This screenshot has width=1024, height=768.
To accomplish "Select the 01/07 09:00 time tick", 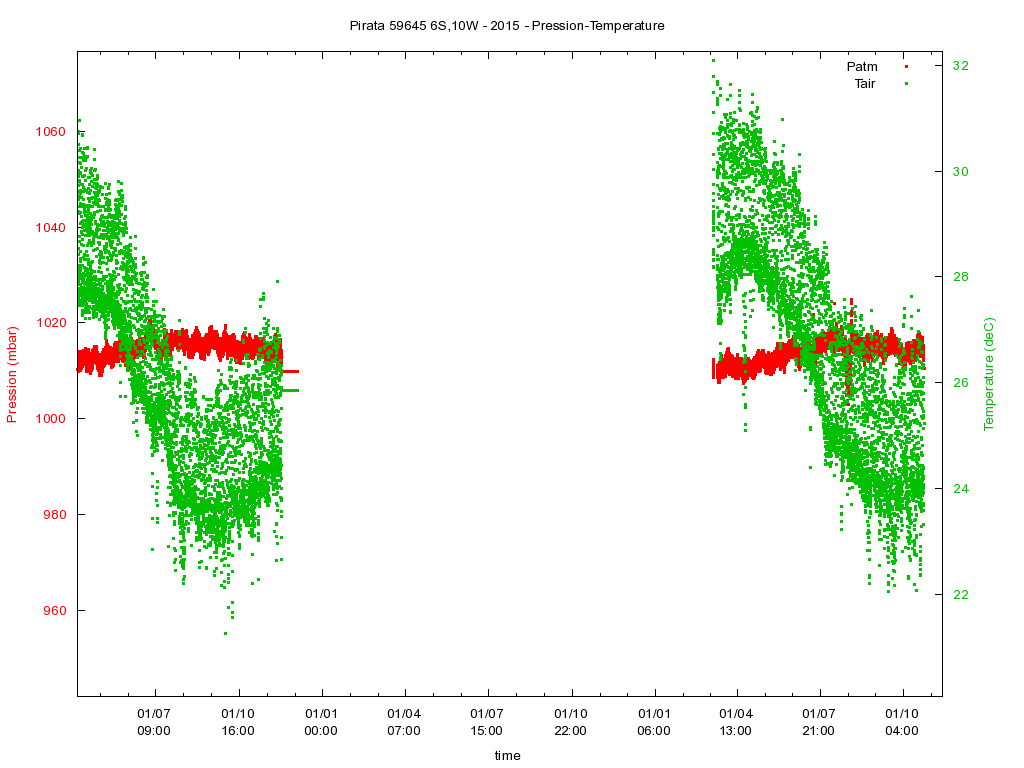I will [155, 723].
